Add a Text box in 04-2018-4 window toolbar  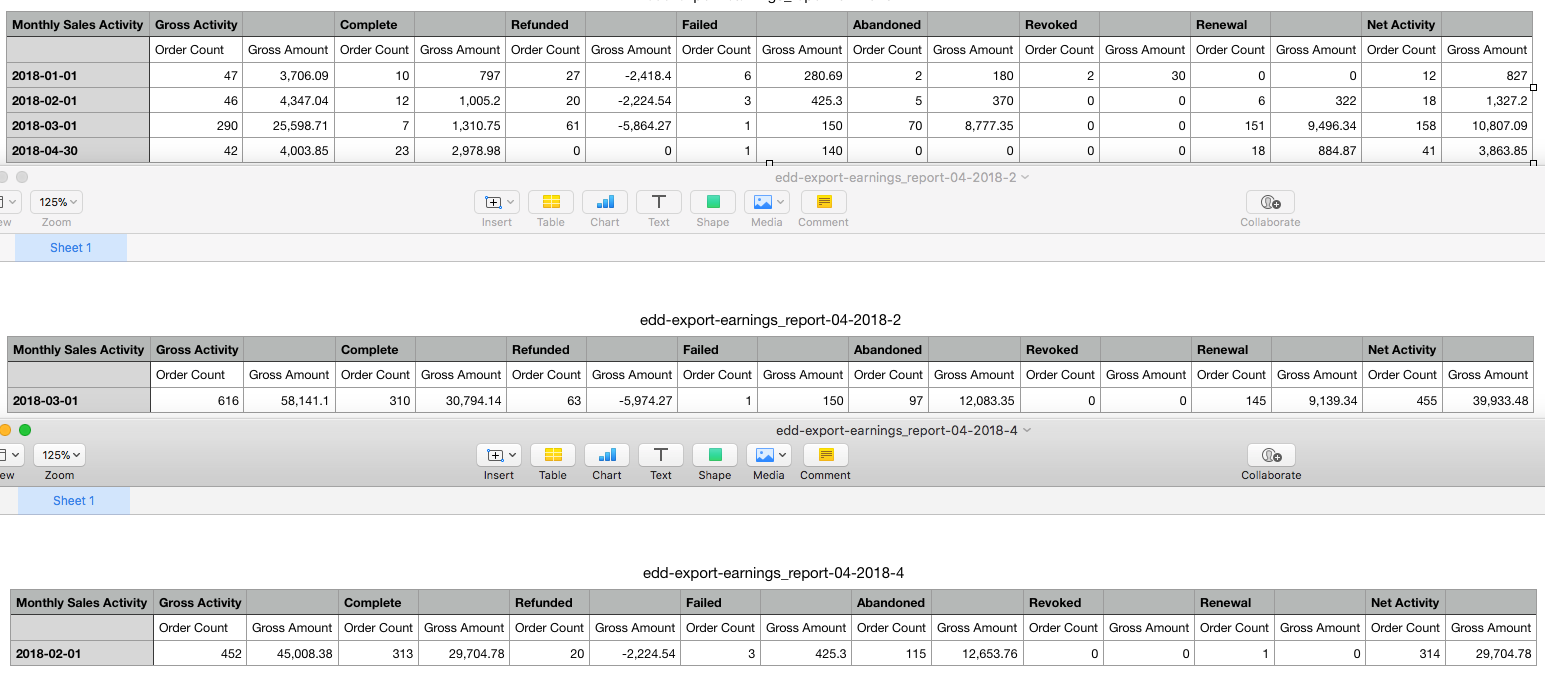pyautogui.click(x=661, y=455)
